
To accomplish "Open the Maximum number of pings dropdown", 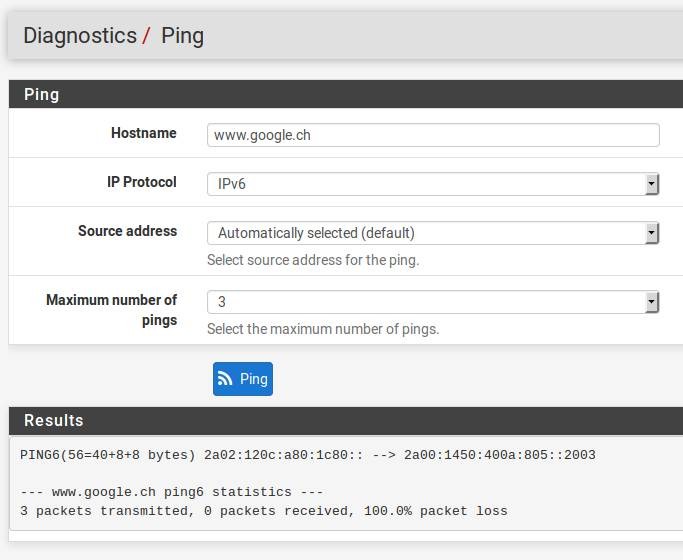I will [x=432, y=301].
